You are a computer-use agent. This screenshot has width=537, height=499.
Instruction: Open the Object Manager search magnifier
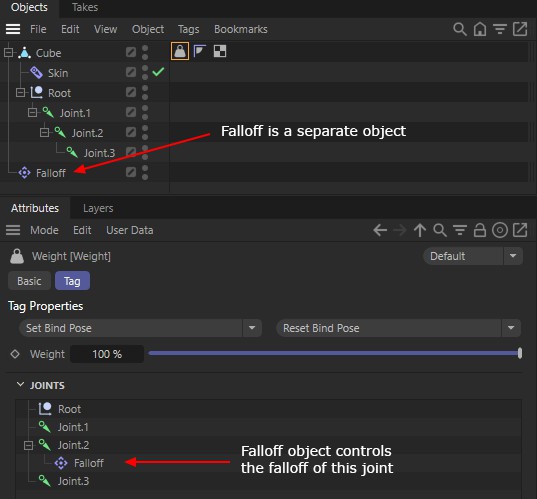[x=460, y=29]
